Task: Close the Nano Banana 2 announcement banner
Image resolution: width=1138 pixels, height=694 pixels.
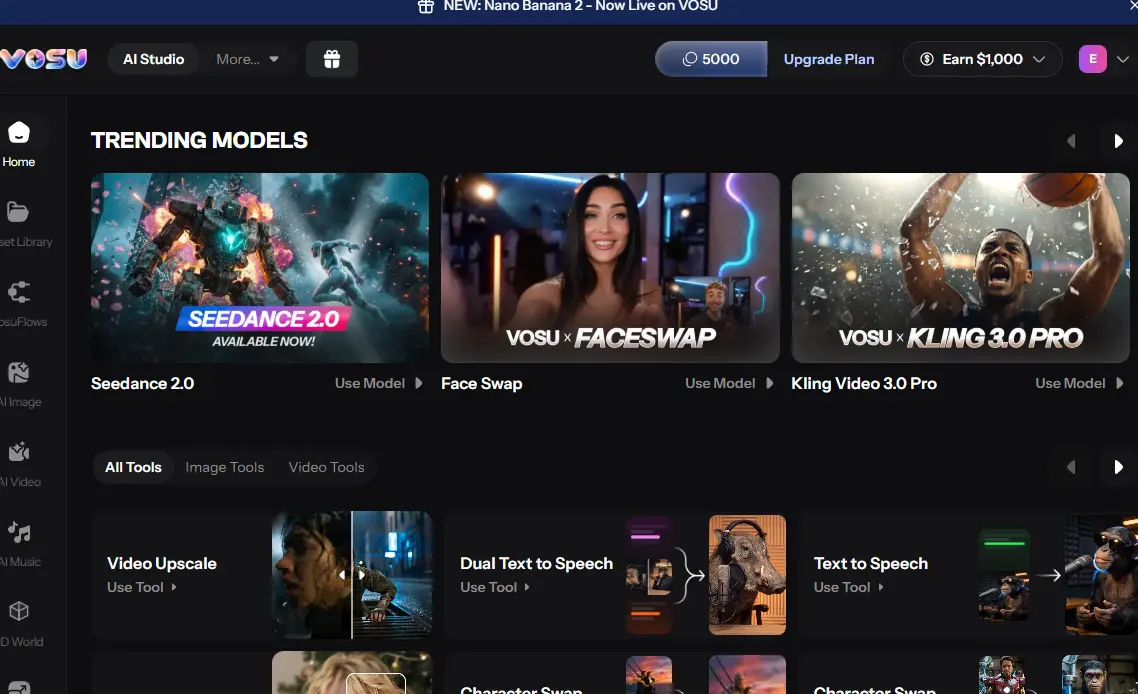Action: [x=1133, y=5]
